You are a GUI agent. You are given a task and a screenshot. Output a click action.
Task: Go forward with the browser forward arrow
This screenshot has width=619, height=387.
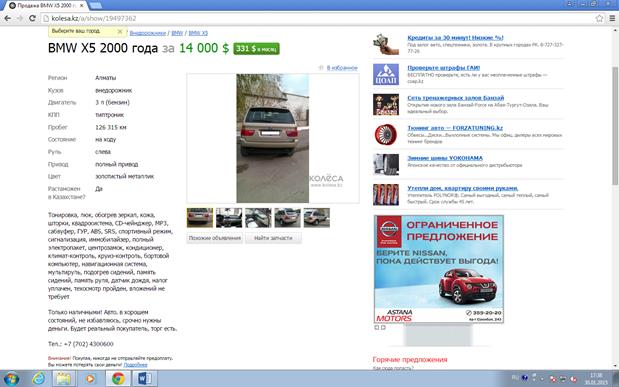[x=20, y=18]
